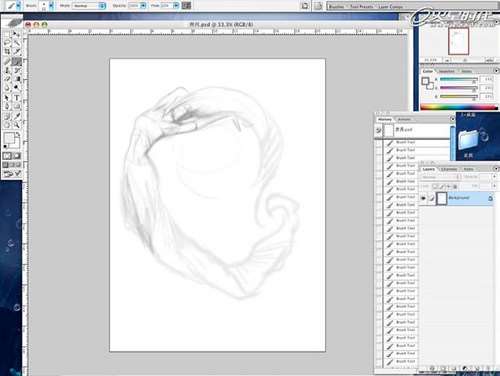Set history brush source on the snapshot
The height and width of the screenshot is (376, 500).
[x=378, y=130]
